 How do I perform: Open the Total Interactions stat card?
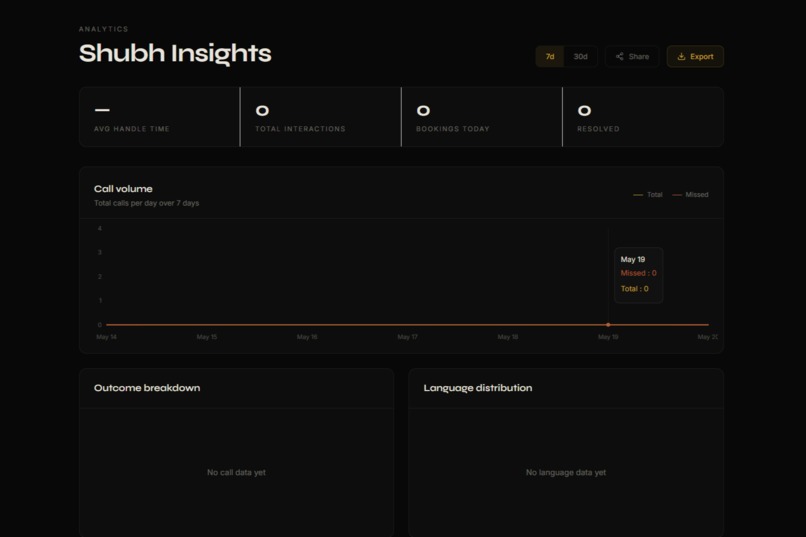coord(321,117)
